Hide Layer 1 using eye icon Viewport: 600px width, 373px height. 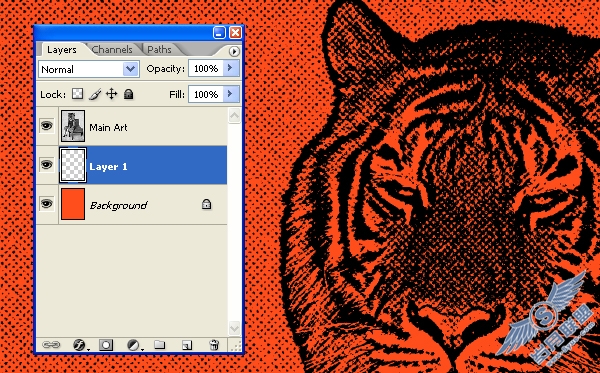point(47,165)
